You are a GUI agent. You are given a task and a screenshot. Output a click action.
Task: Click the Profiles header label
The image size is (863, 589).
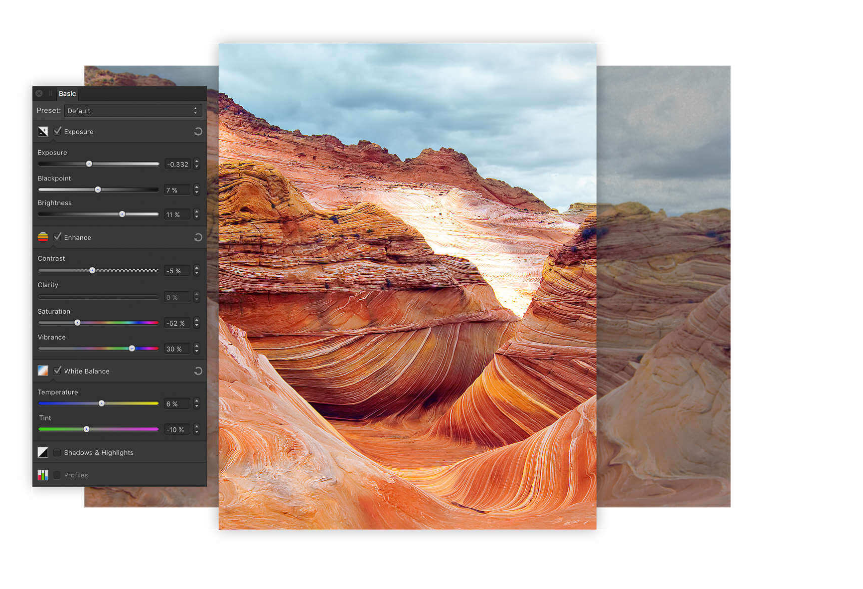point(77,475)
